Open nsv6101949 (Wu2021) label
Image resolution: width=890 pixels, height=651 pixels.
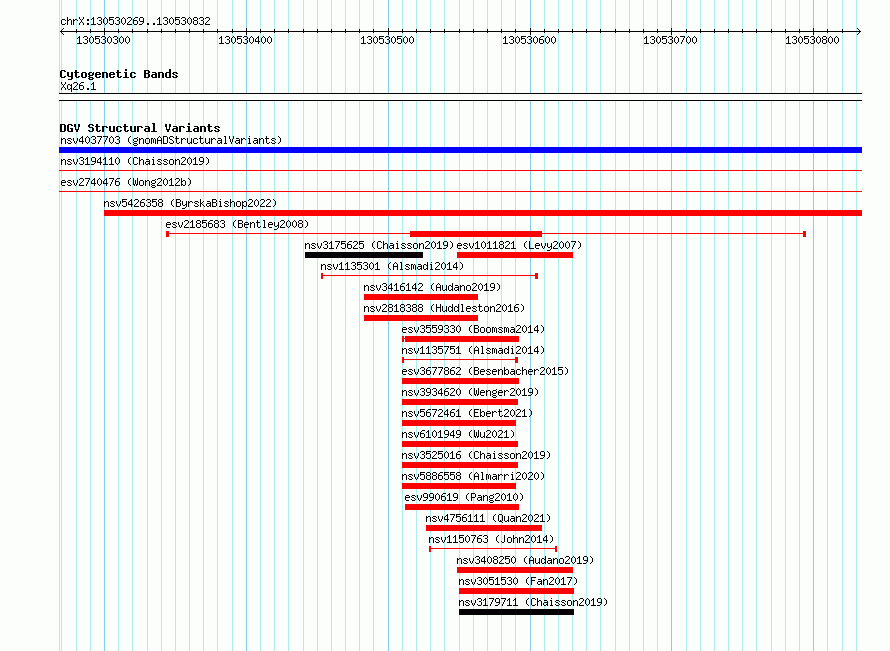[459, 434]
